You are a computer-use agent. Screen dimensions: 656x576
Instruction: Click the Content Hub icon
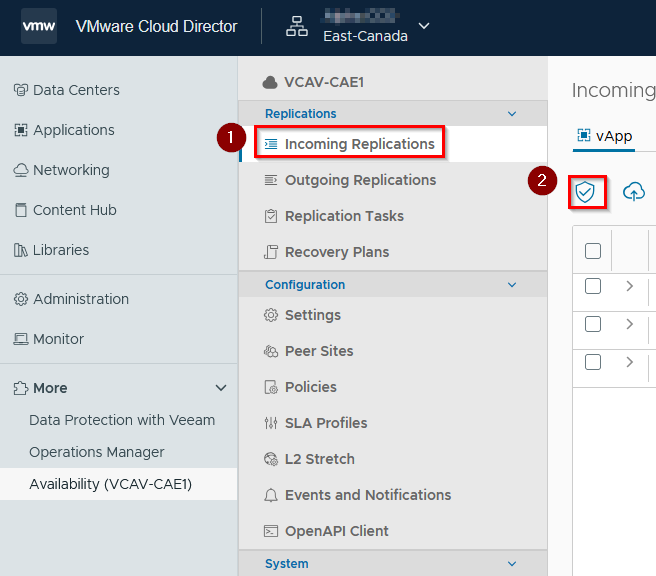20,210
